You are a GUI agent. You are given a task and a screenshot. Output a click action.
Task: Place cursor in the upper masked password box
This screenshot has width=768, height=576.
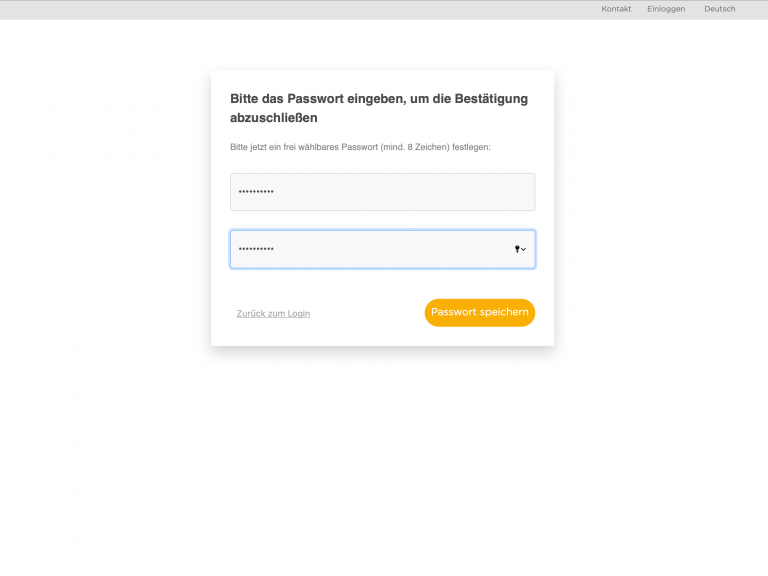[x=383, y=192]
